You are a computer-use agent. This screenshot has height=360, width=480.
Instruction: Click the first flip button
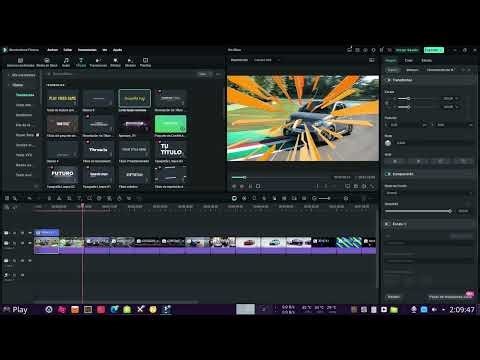pyautogui.click(x=395, y=161)
